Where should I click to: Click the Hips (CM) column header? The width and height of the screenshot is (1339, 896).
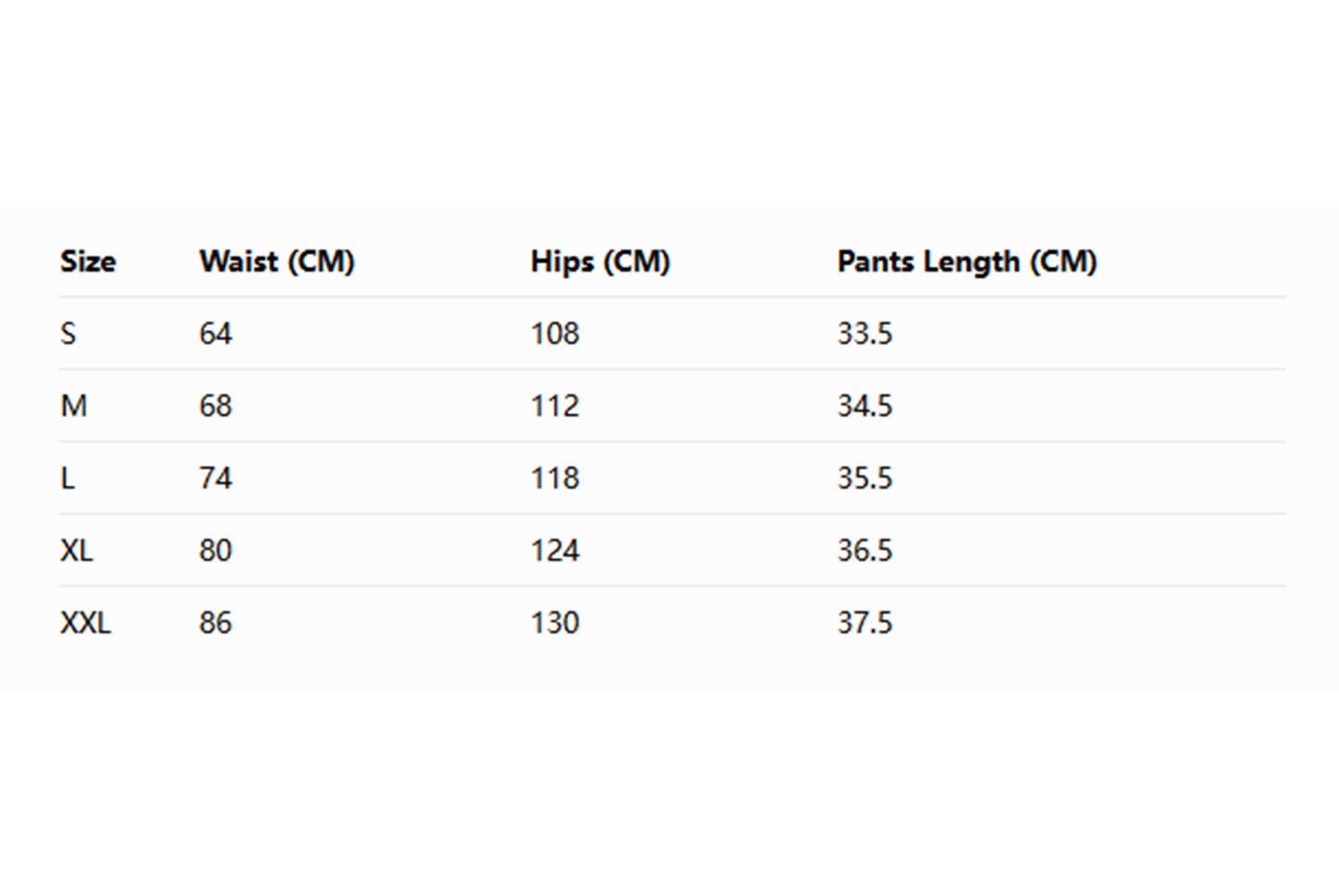[x=600, y=261]
